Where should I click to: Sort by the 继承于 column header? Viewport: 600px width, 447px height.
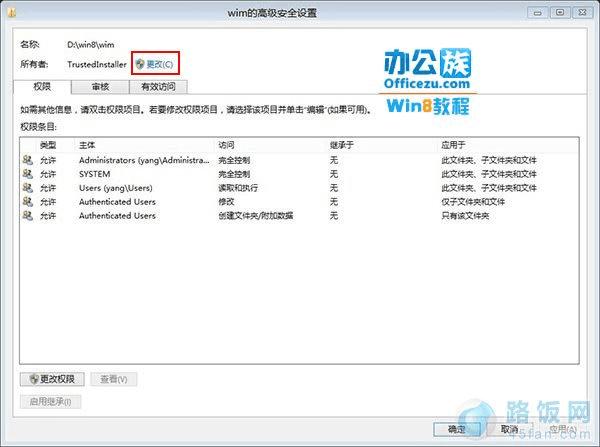pos(342,145)
